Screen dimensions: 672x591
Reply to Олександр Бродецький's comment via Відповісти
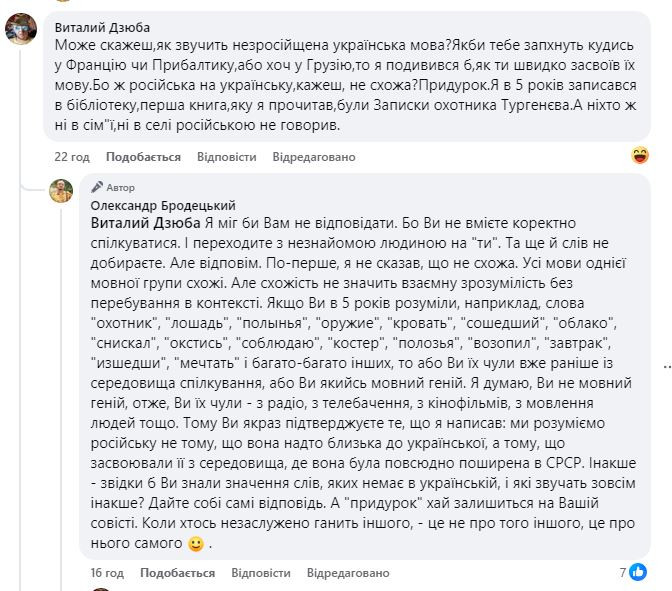click(x=260, y=573)
